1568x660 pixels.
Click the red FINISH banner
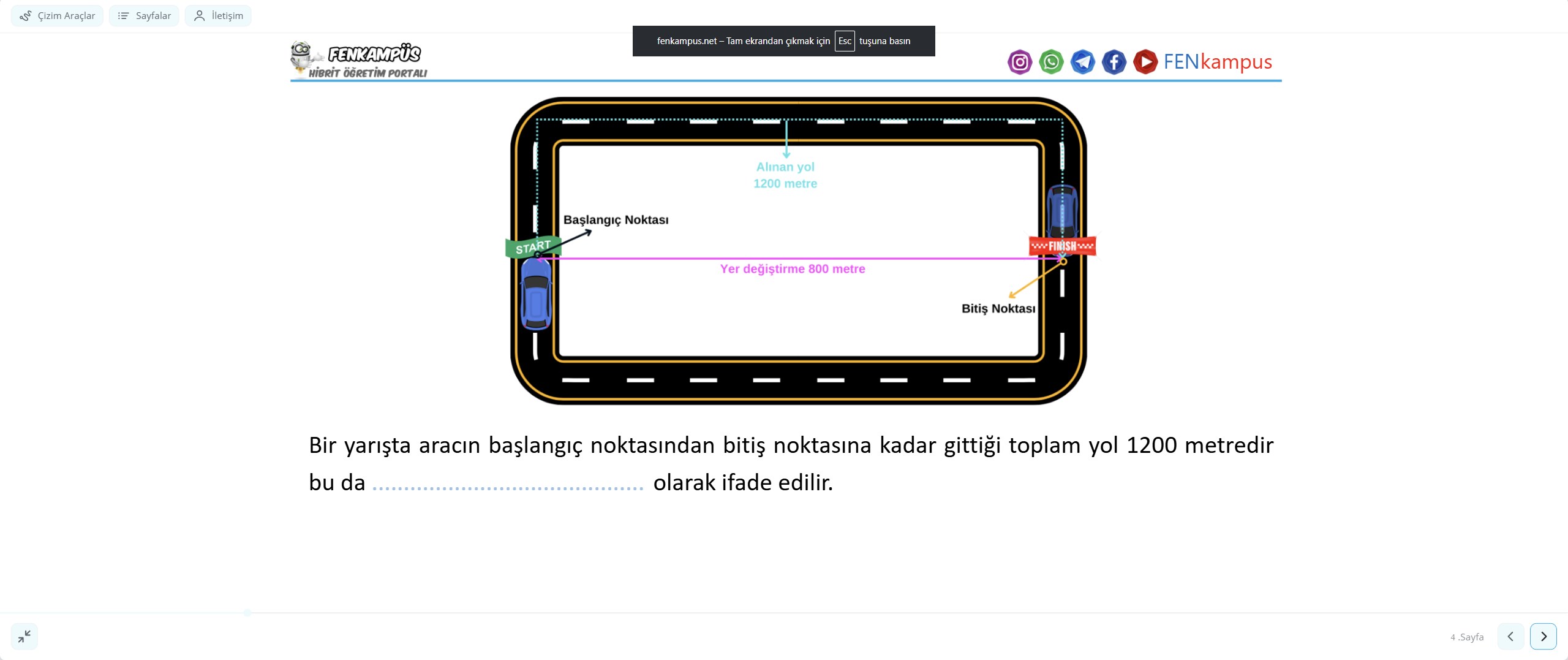point(1062,246)
